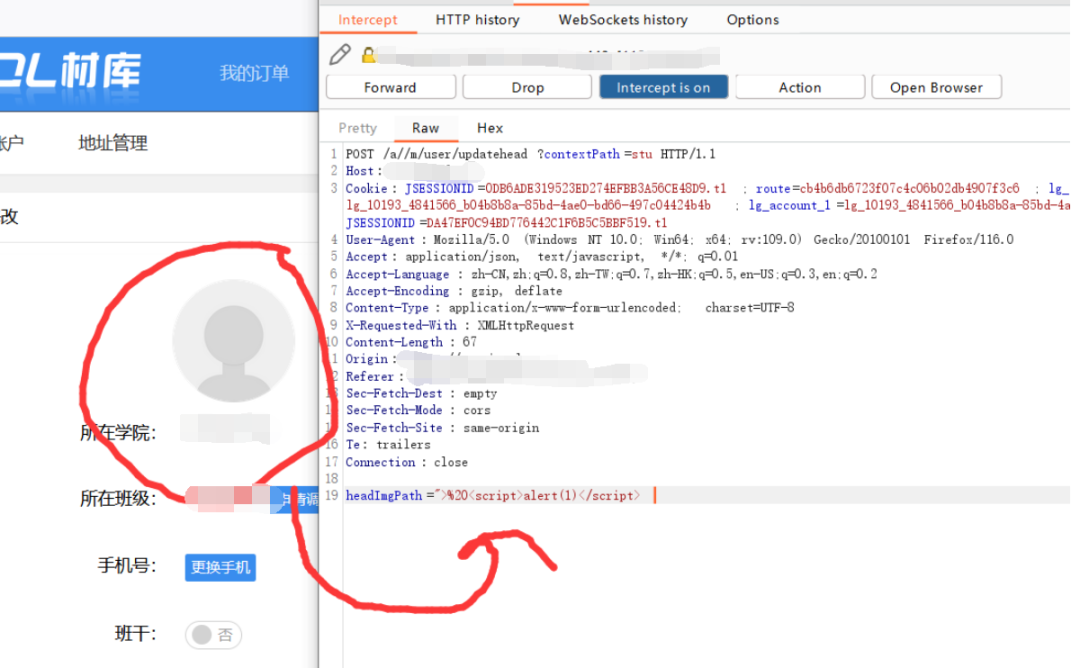
Task: Select the Raw view tab
Action: [x=426, y=128]
